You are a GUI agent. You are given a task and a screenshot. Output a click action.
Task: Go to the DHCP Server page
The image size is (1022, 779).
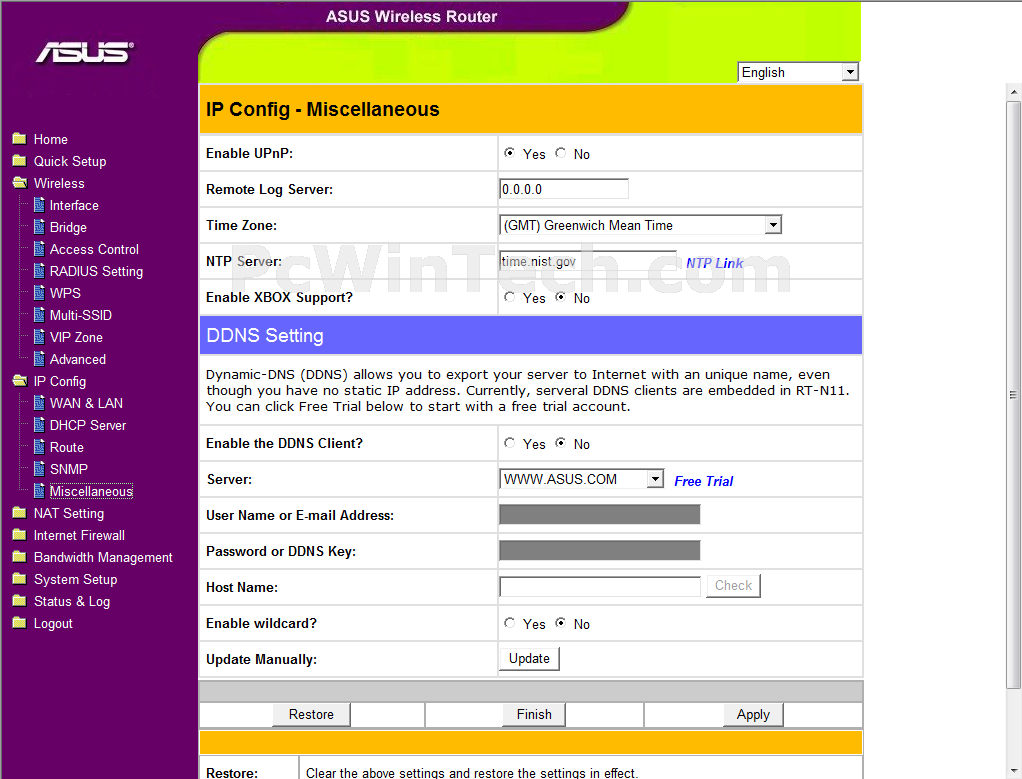point(88,425)
